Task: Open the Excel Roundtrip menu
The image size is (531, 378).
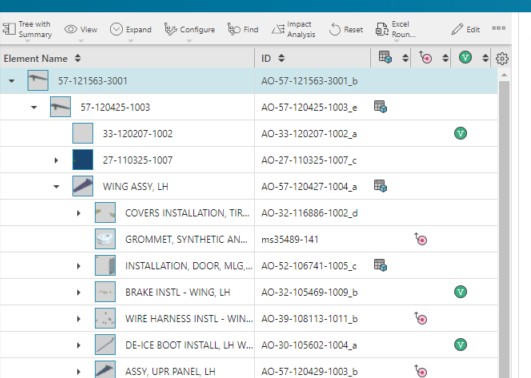Action: 395,29
